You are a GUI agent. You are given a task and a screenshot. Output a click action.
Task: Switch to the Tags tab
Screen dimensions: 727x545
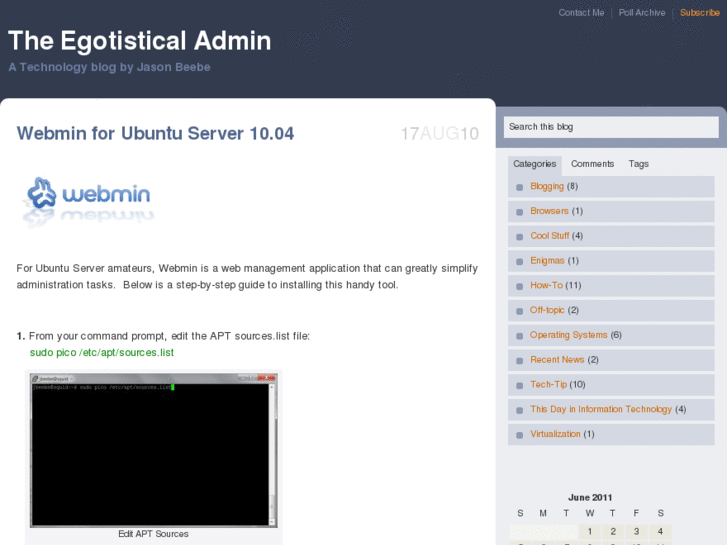click(638, 164)
